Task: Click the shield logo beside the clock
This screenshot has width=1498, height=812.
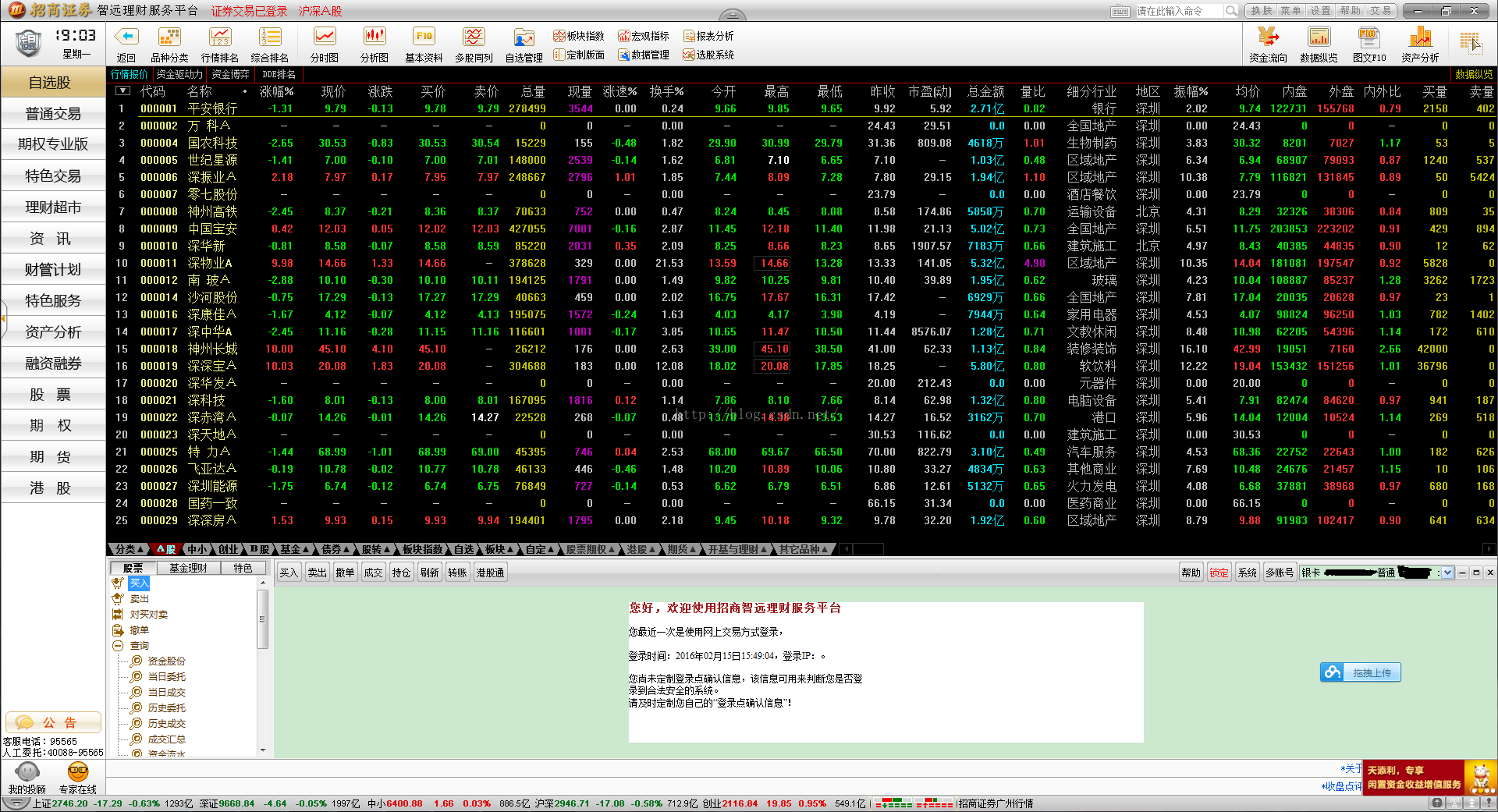Action: tap(29, 43)
